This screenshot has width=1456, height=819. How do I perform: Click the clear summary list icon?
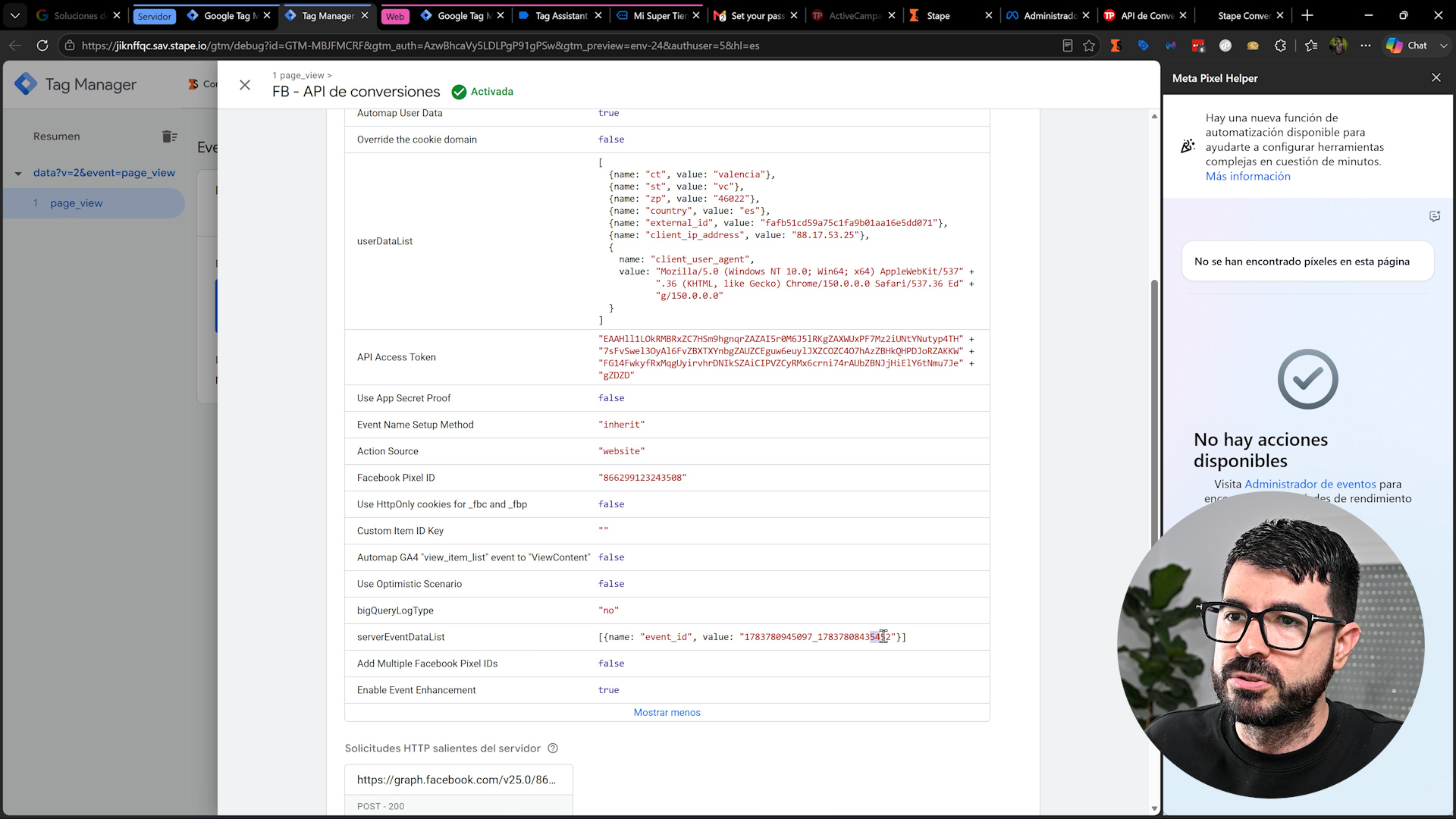pyautogui.click(x=169, y=136)
